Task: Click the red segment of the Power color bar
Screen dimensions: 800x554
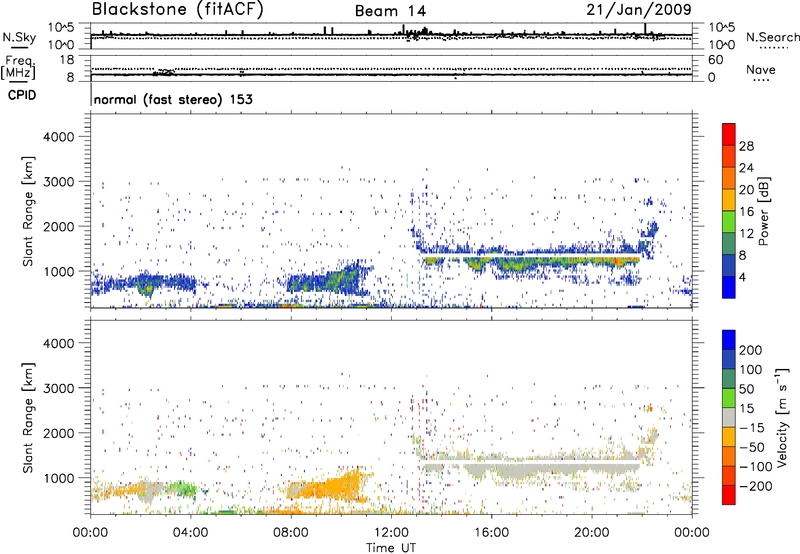Action: click(x=729, y=134)
